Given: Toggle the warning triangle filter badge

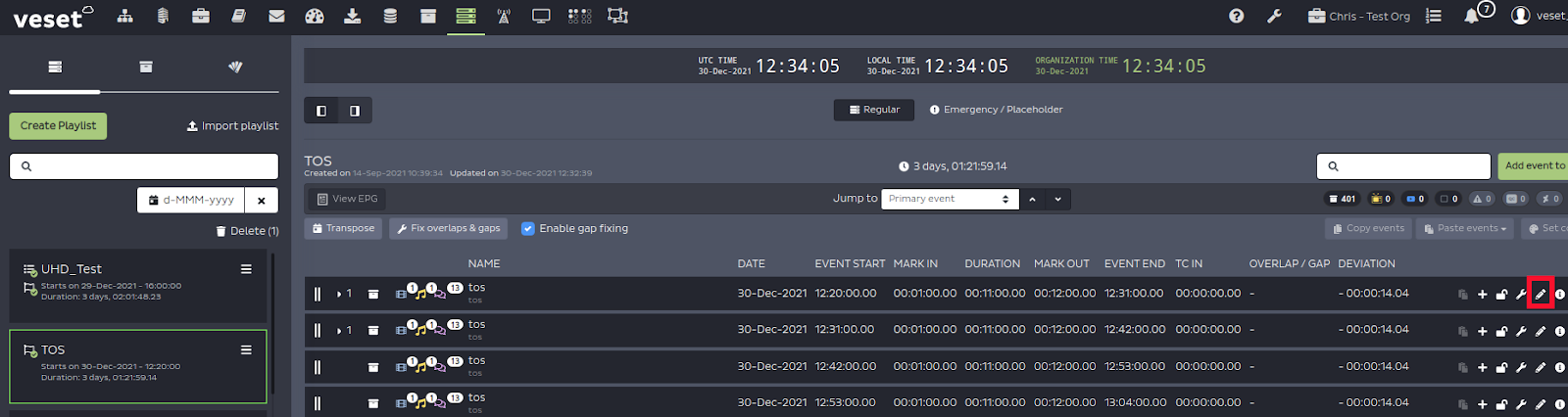Looking at the screenshot, I should coord(1483,199).
